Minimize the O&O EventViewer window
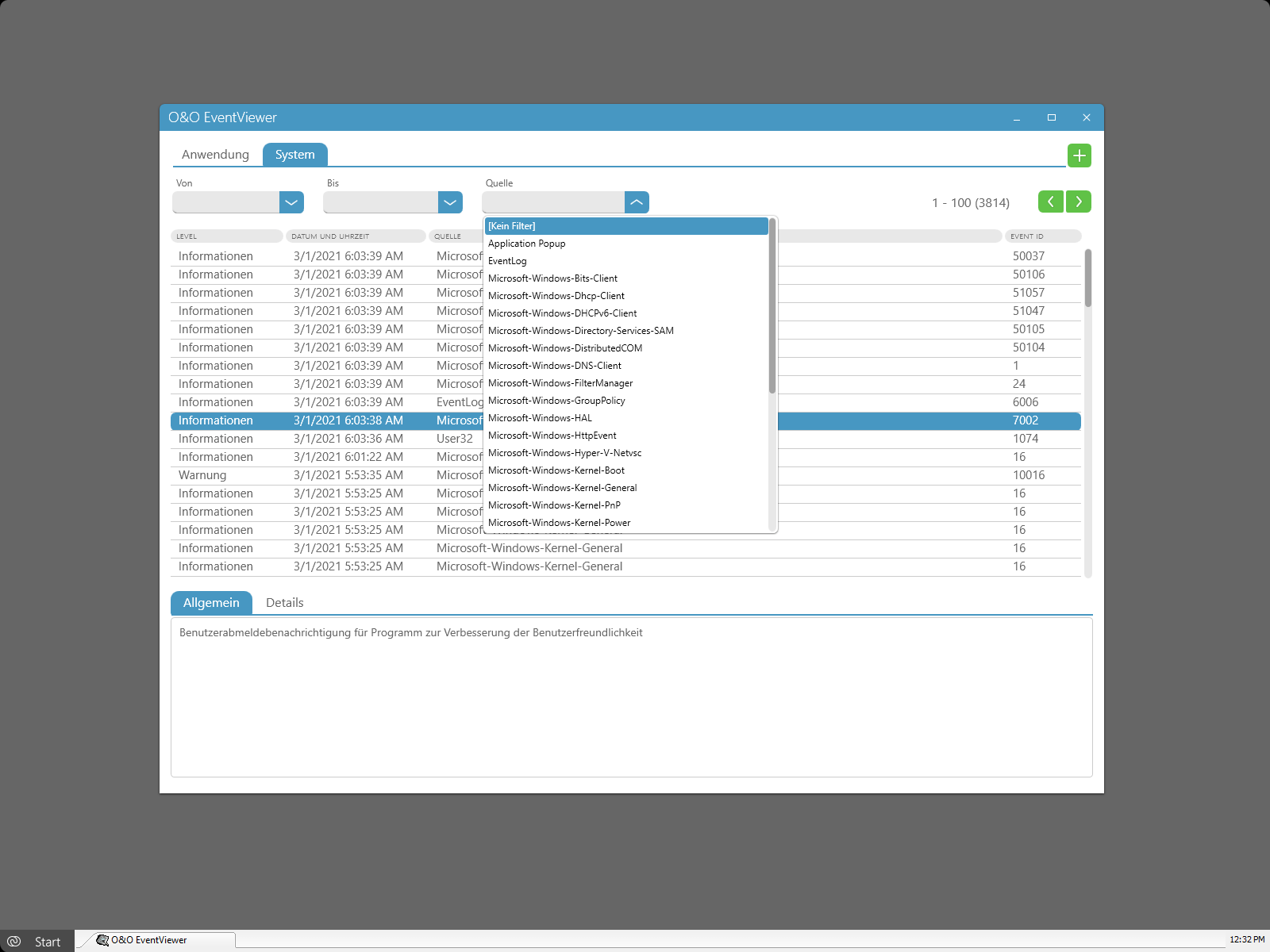The image size is (1270, 952). (x=1016, y=117)
